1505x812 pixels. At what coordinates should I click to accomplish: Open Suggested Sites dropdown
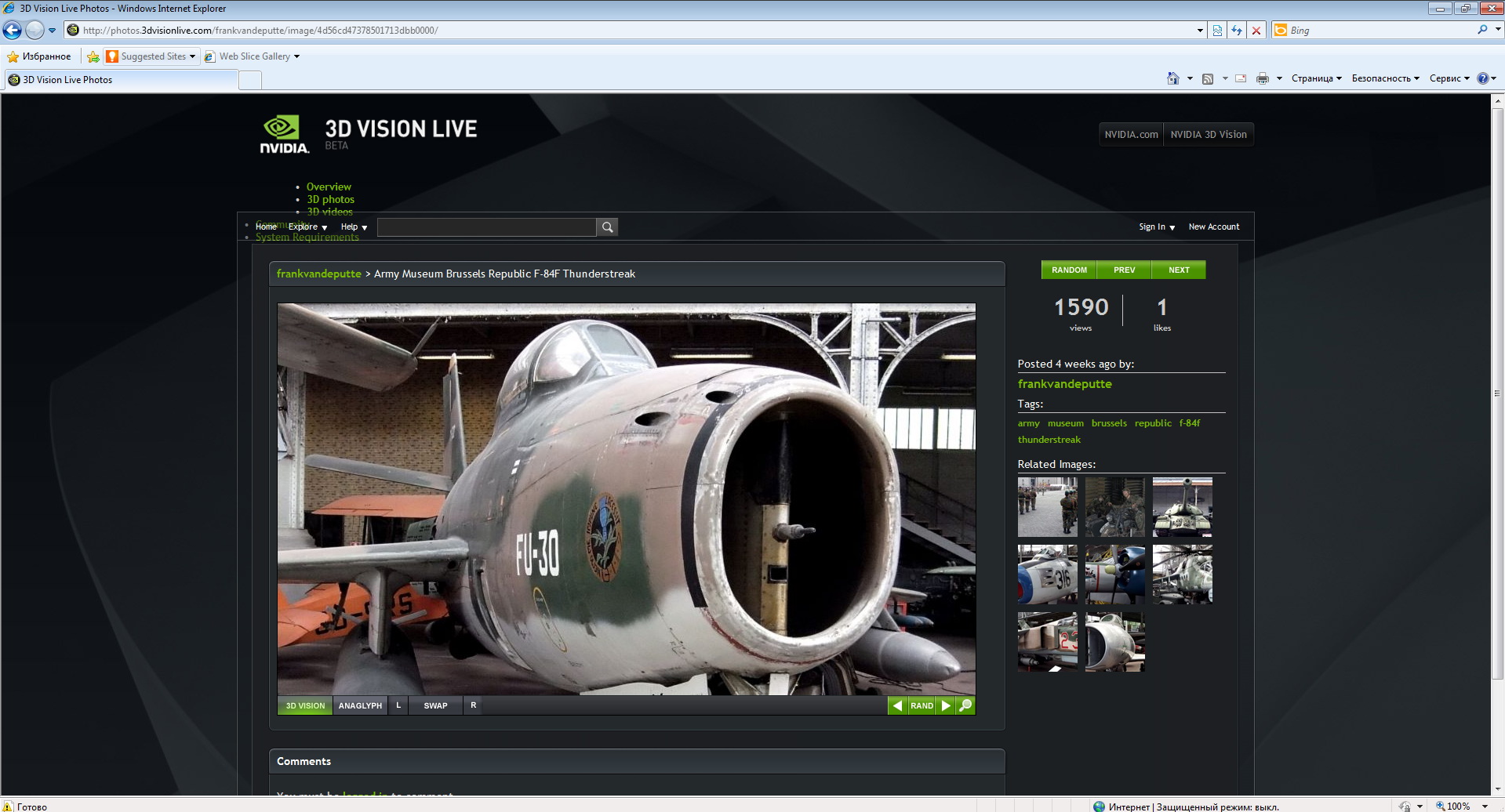pos(151,56)
